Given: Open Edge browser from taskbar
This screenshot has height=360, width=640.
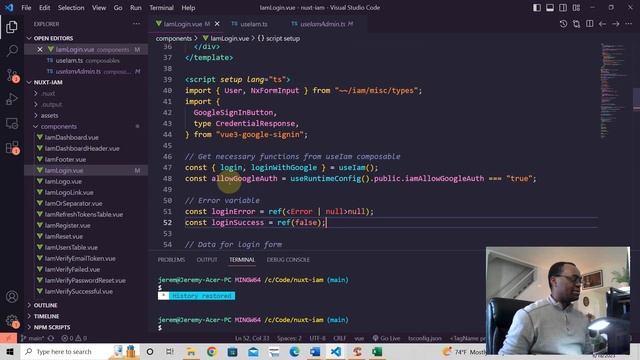Looking at the screenshot, I should click(x=294, y=351).
